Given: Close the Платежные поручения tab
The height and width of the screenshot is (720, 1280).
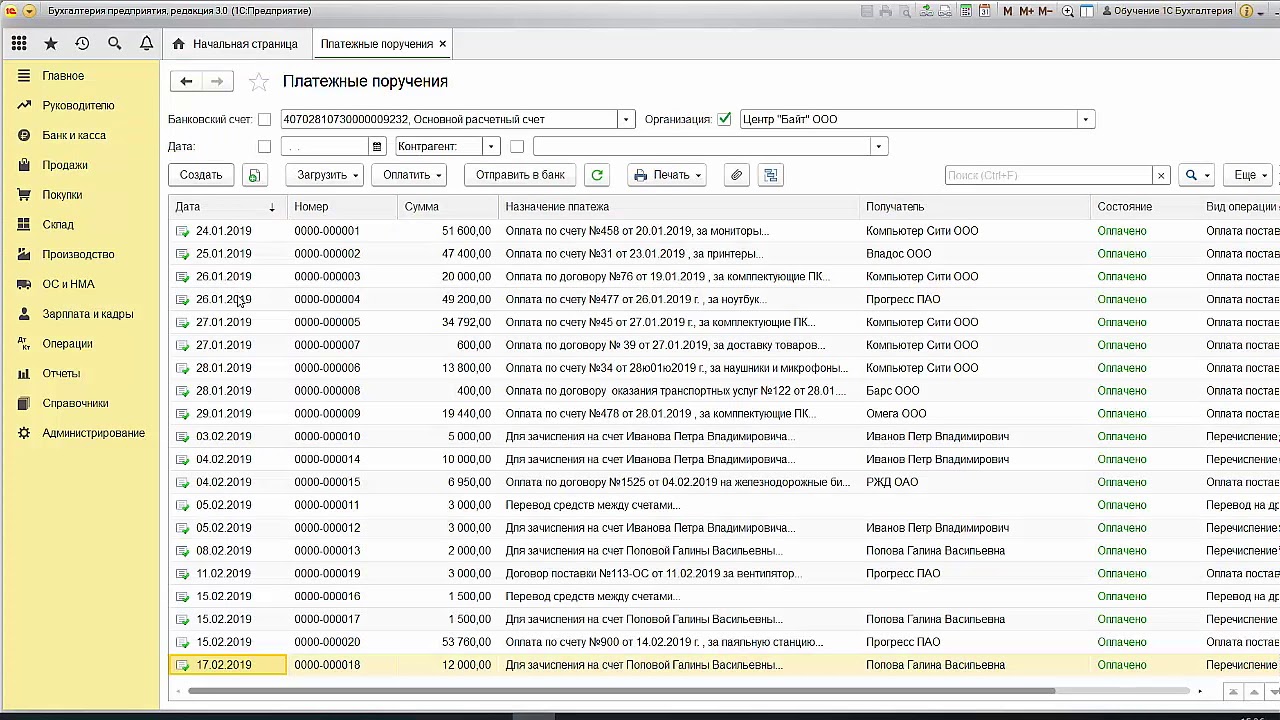Looking at the screenshot, I should point(442,44).
